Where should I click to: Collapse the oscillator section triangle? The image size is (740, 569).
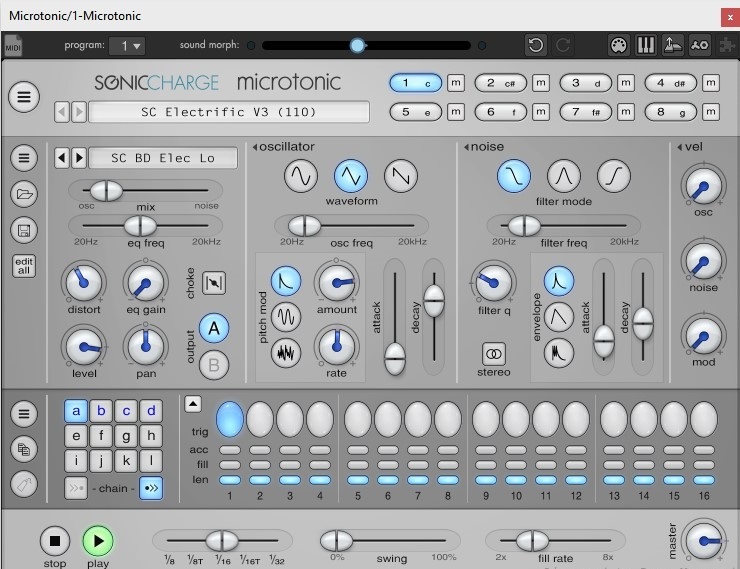pos(255,148)
